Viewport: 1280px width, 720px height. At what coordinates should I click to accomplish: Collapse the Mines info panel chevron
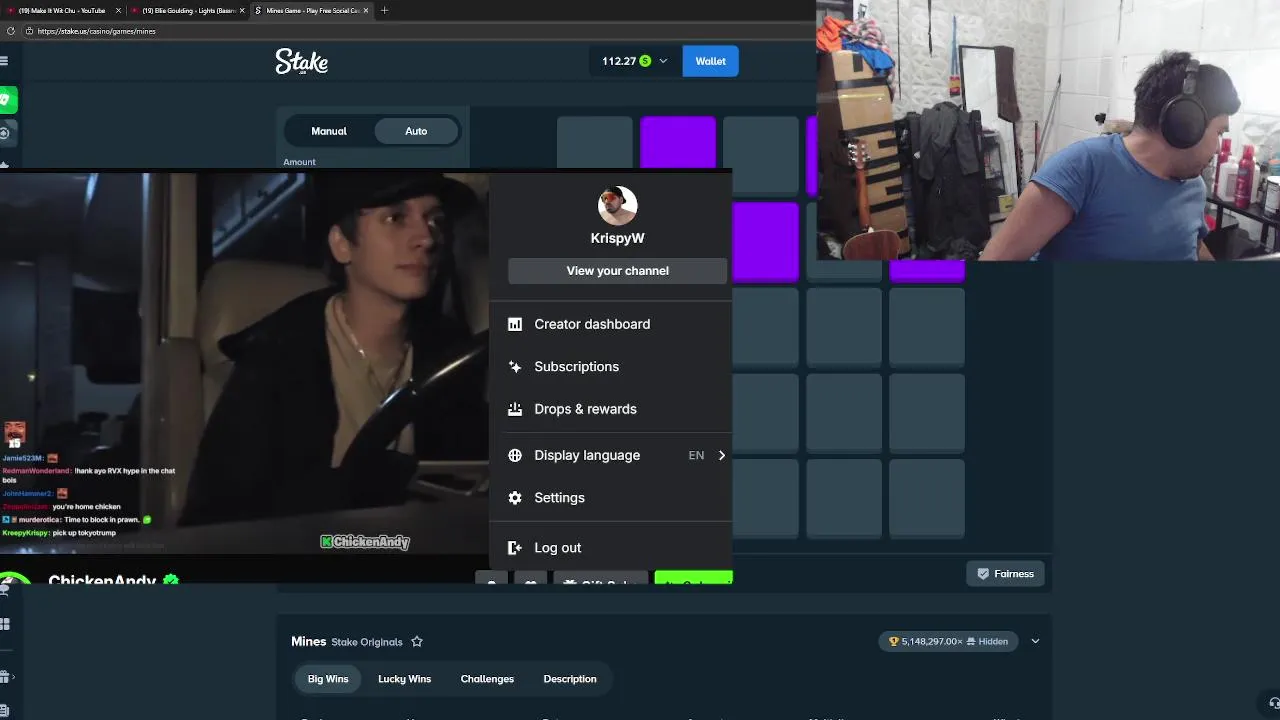pyautogui.click(x=1035, y=642)
